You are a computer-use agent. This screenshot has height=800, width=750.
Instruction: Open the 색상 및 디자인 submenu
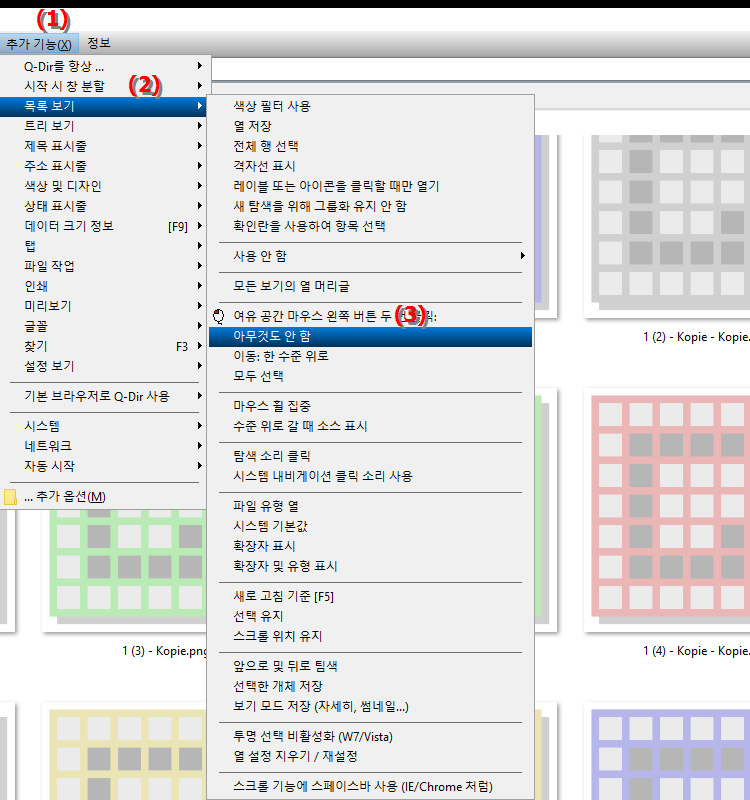105,186
